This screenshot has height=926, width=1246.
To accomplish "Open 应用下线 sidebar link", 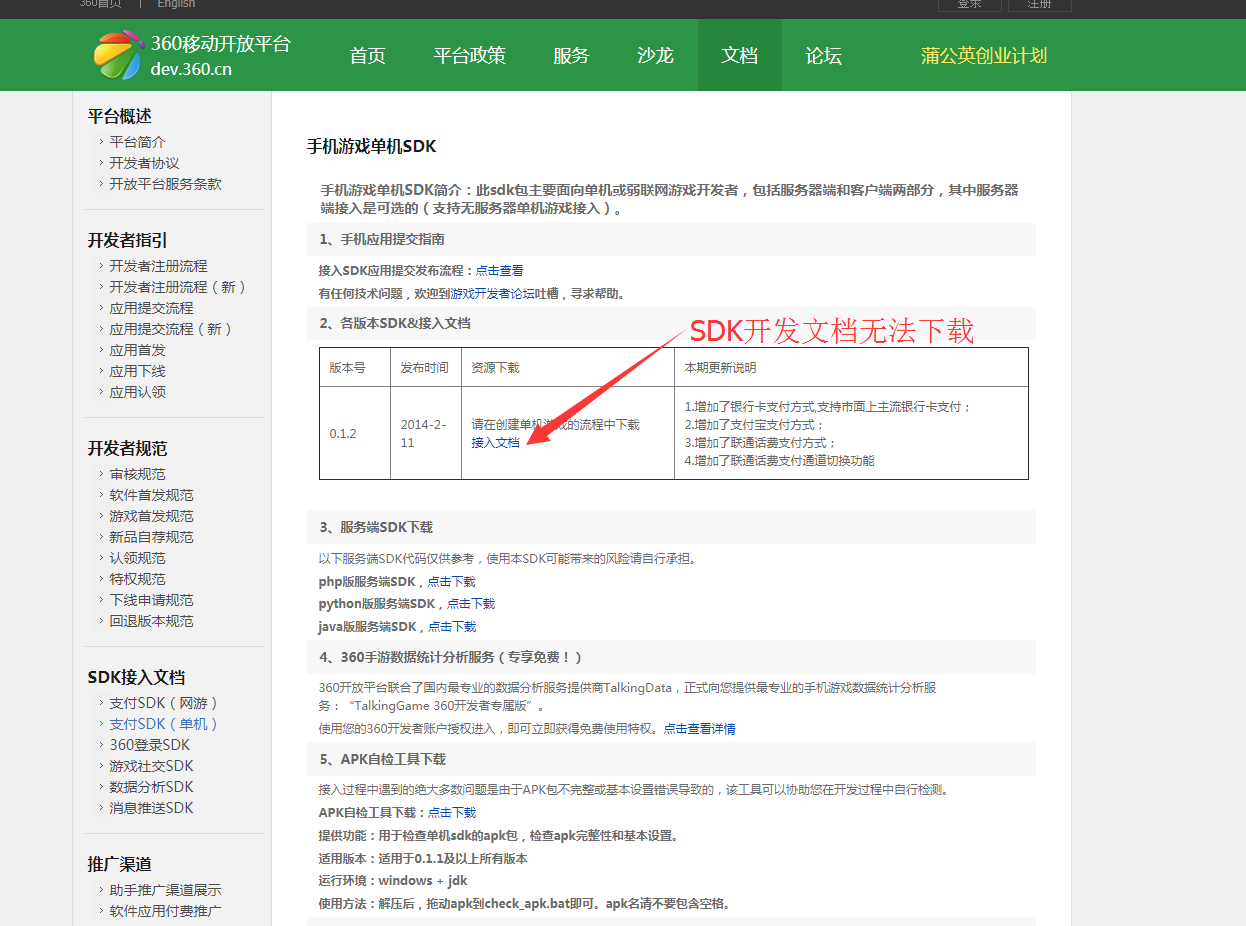I will click(138, 371).
